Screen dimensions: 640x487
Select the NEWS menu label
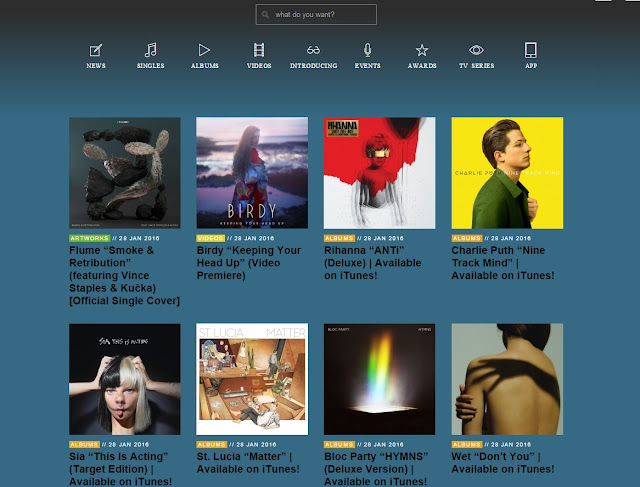pyautogui.click(x=96, y=66)
